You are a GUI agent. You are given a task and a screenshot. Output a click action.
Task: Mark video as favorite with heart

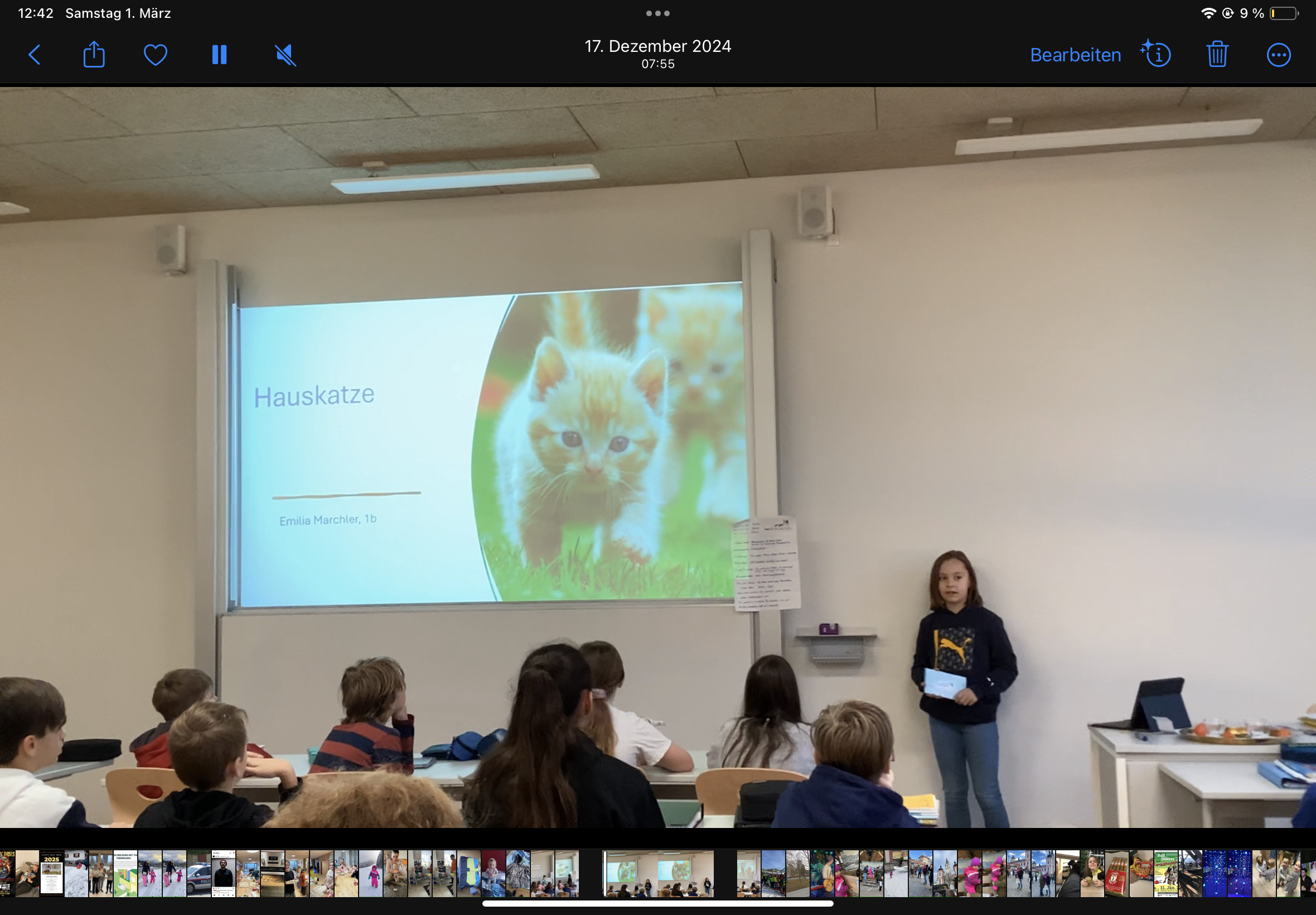click(x=155, y=55)
